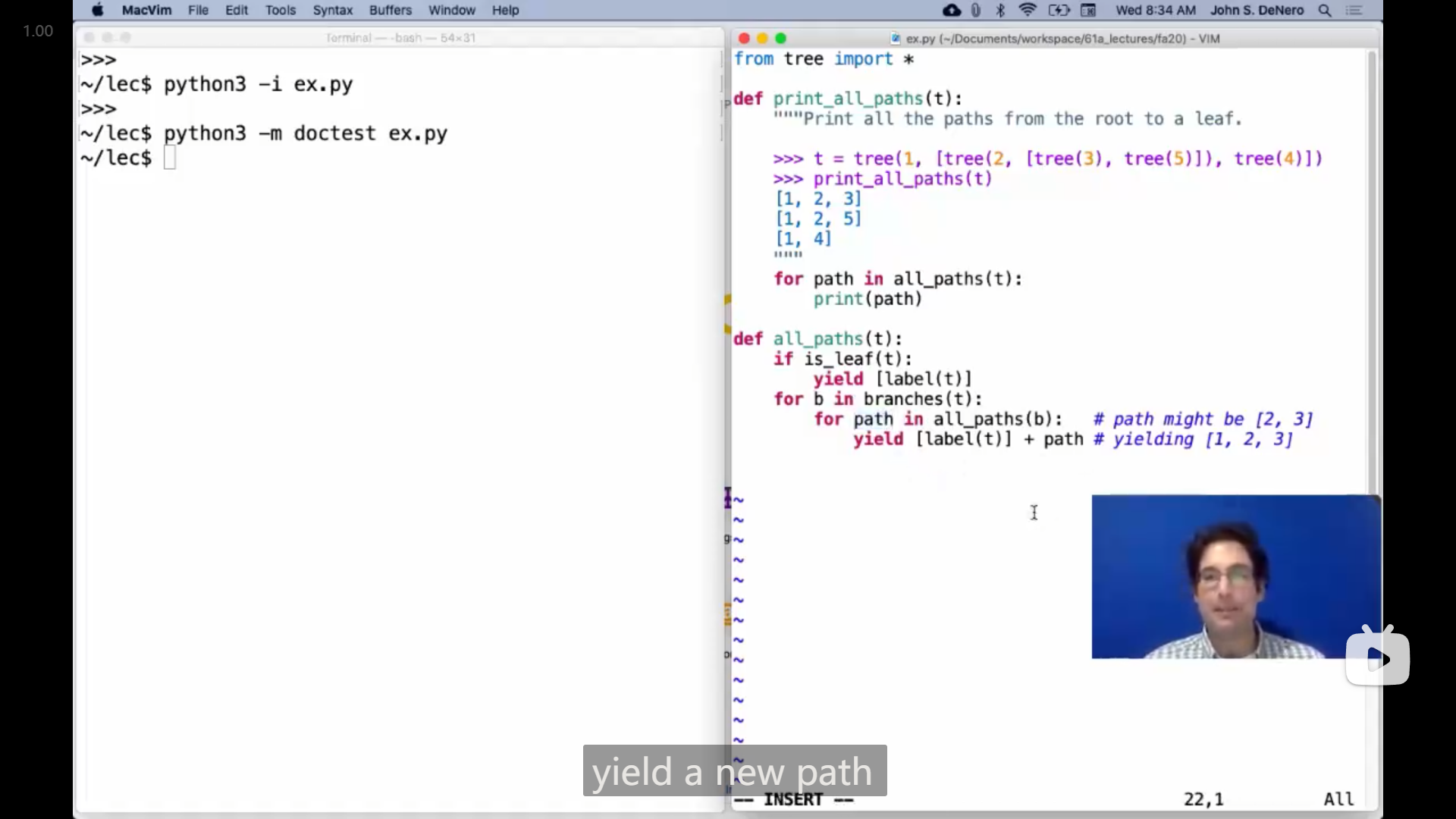Open the MacVim application menu
Viewport: 1456px width, 819px height.
click(146, 10)
